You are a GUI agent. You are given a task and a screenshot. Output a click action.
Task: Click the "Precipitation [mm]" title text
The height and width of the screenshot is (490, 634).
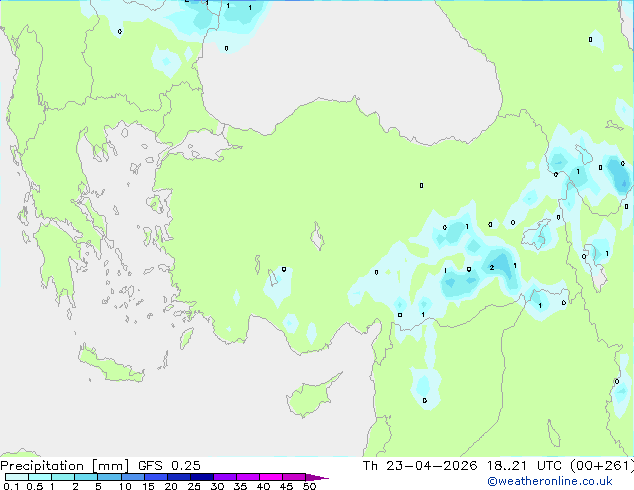[x=64, y=466]
